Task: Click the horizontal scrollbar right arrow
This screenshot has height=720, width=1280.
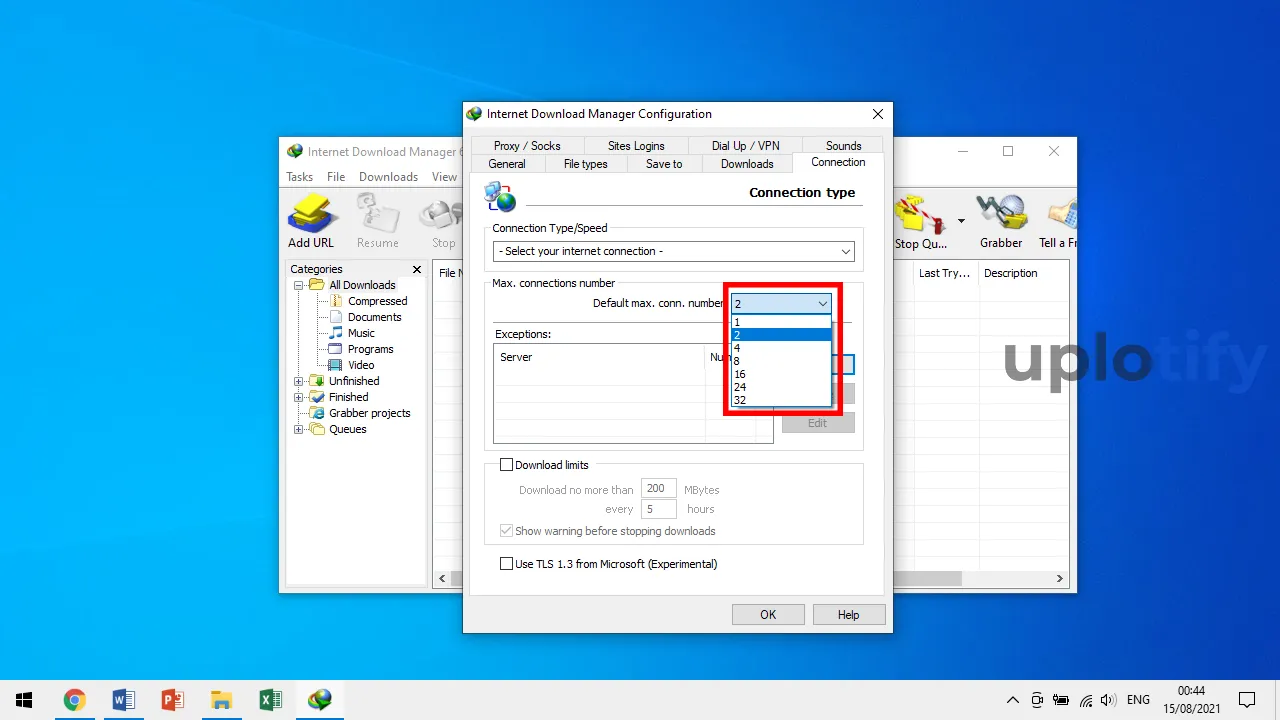Action: pyautogui.click(x=1060, y=579)
